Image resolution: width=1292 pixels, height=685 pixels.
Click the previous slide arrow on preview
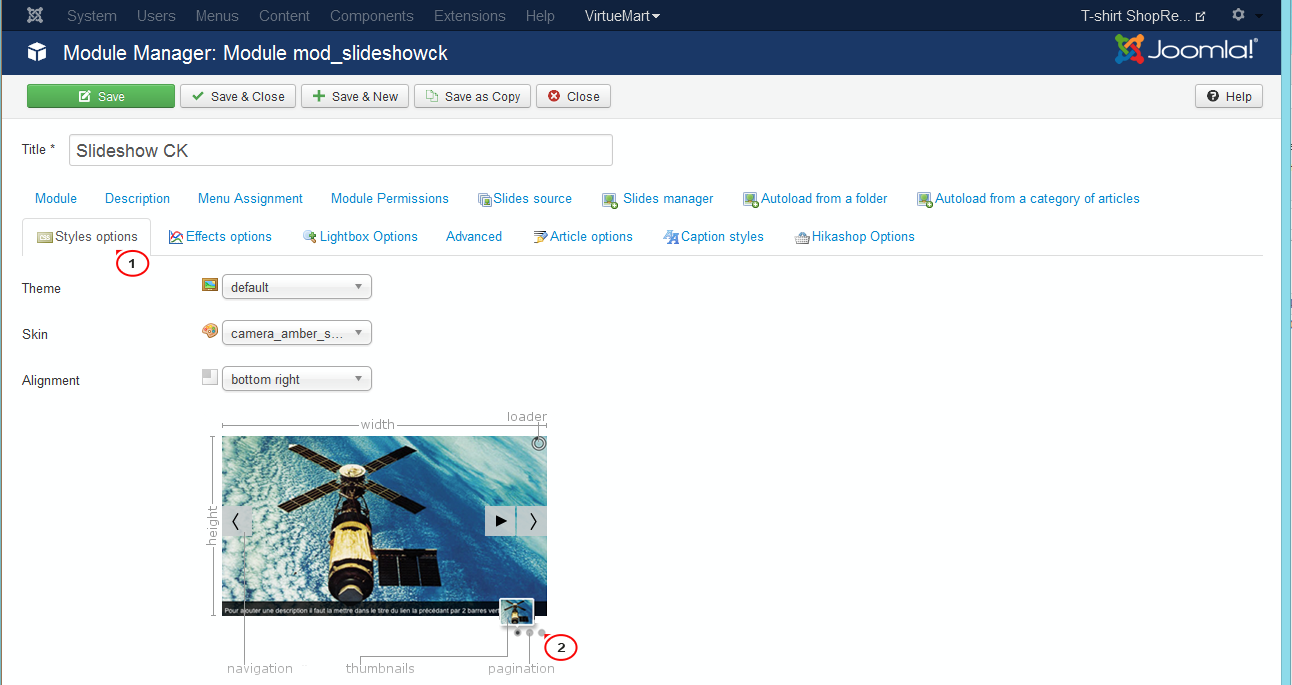click(236, 521)
